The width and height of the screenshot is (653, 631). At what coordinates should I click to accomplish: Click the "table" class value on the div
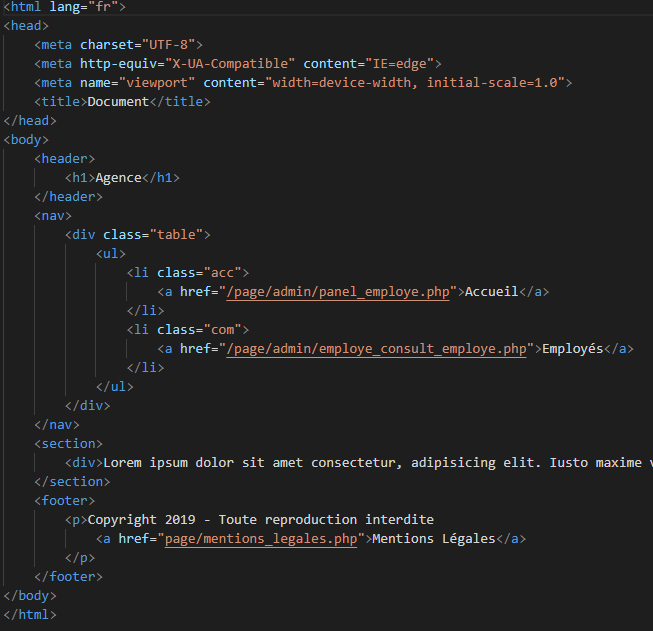(x=179, y=235)
